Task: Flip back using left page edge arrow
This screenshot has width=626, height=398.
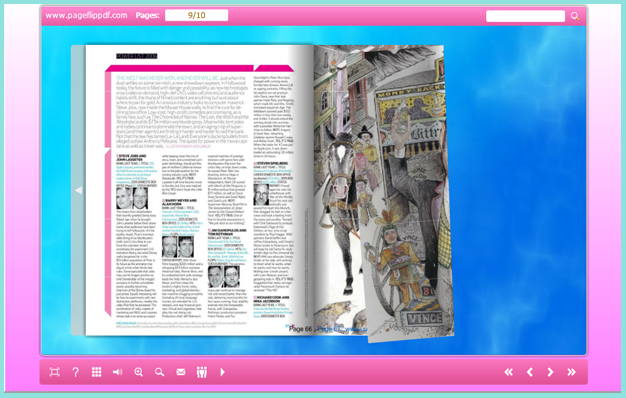Action: tap(79, 190)
